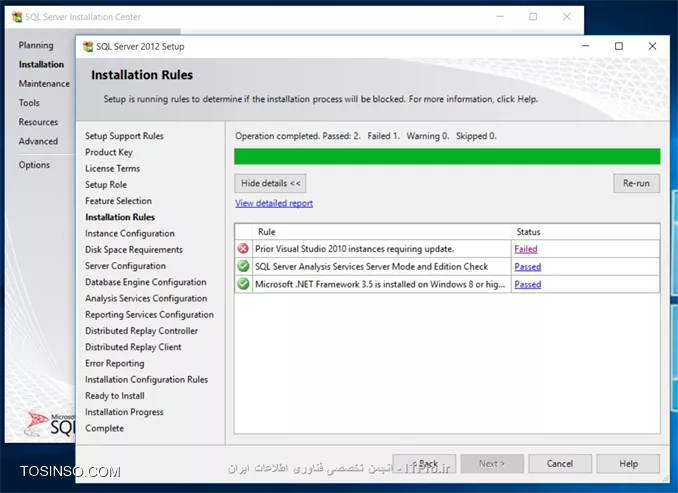Cancel the SQL Server setup
This screenshot has width=678, height=493.
click(x=560, y=464)
